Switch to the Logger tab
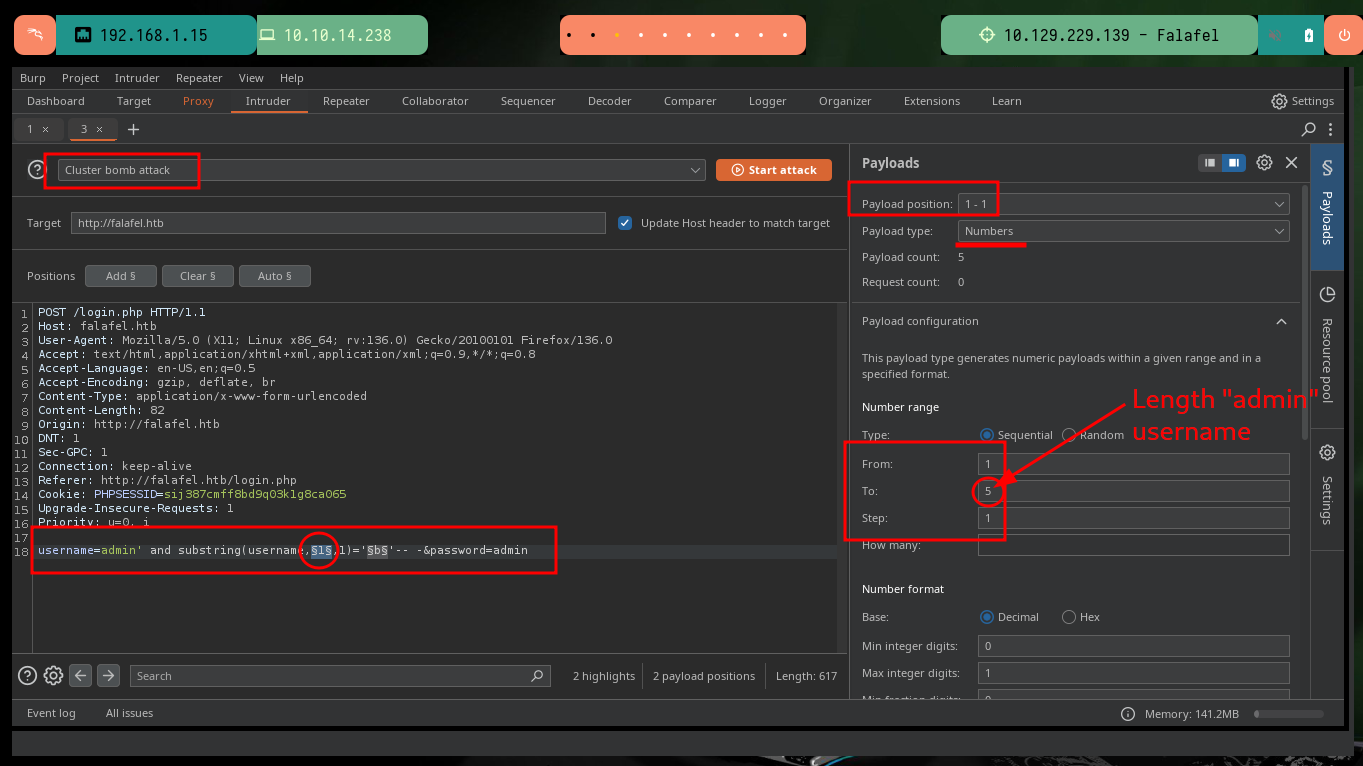The height and width of the screenshot is (766, 1363). (768, 101)
